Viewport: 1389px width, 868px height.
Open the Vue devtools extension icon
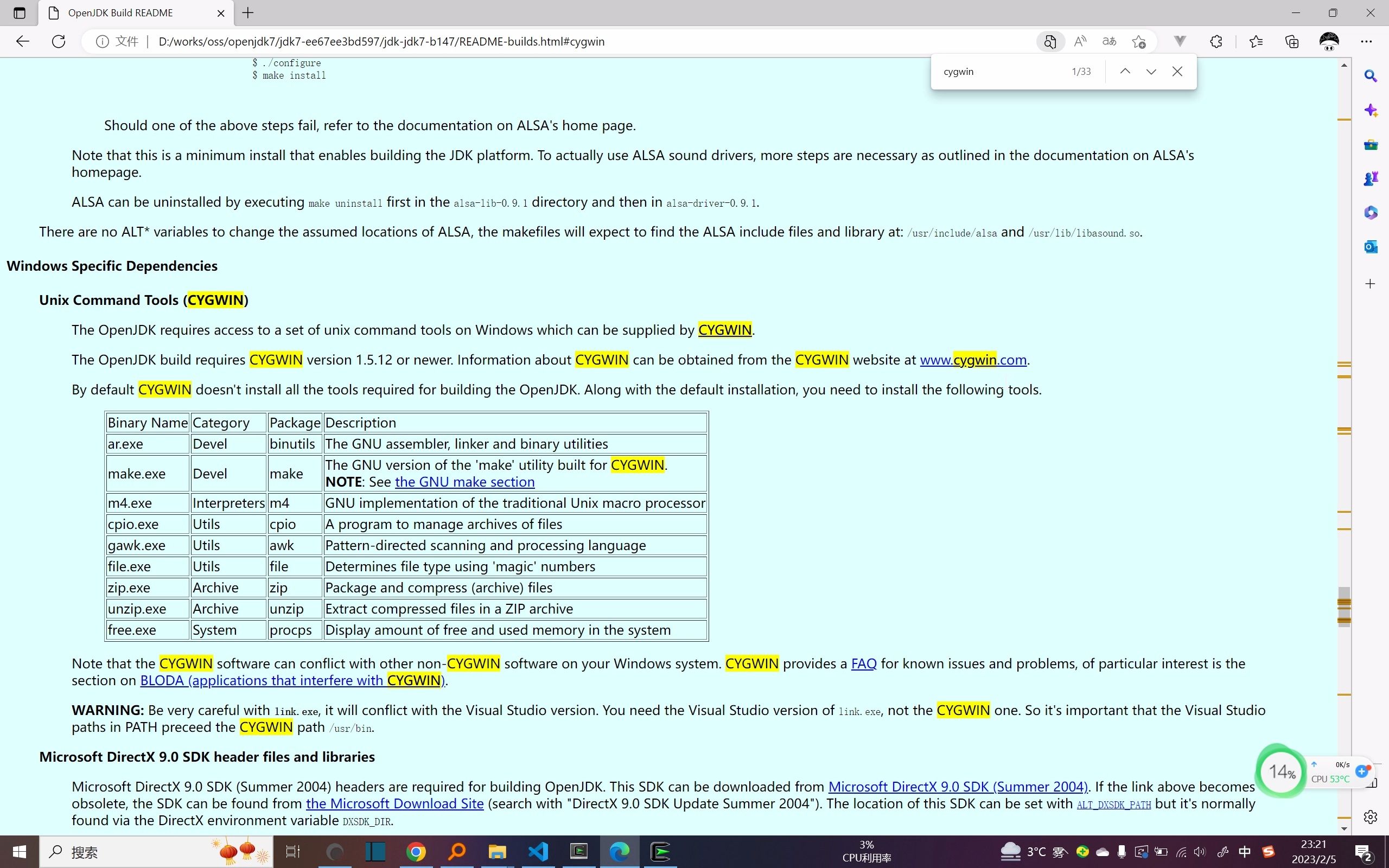1180,41
